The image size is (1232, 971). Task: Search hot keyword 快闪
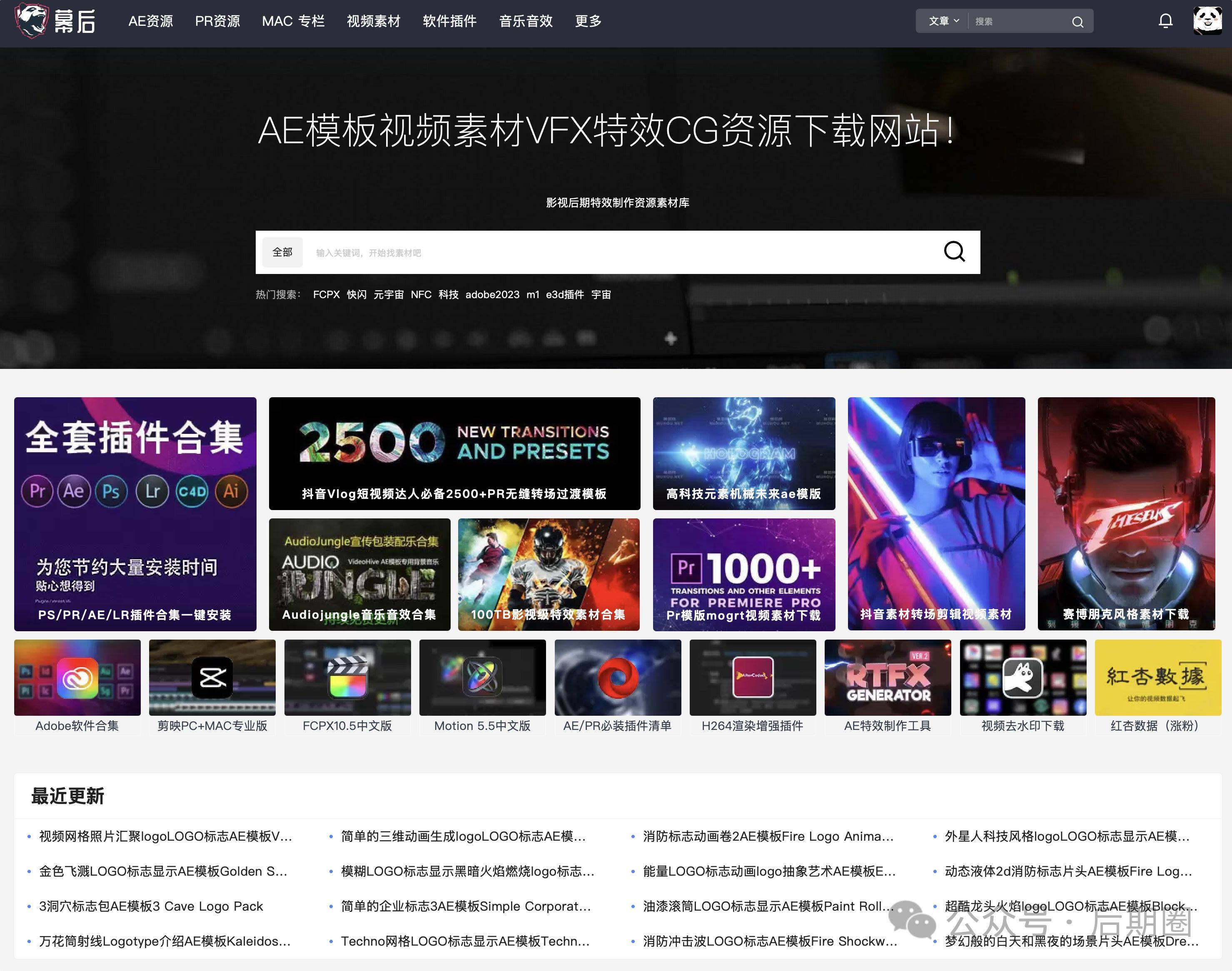[x=357, y=294]
